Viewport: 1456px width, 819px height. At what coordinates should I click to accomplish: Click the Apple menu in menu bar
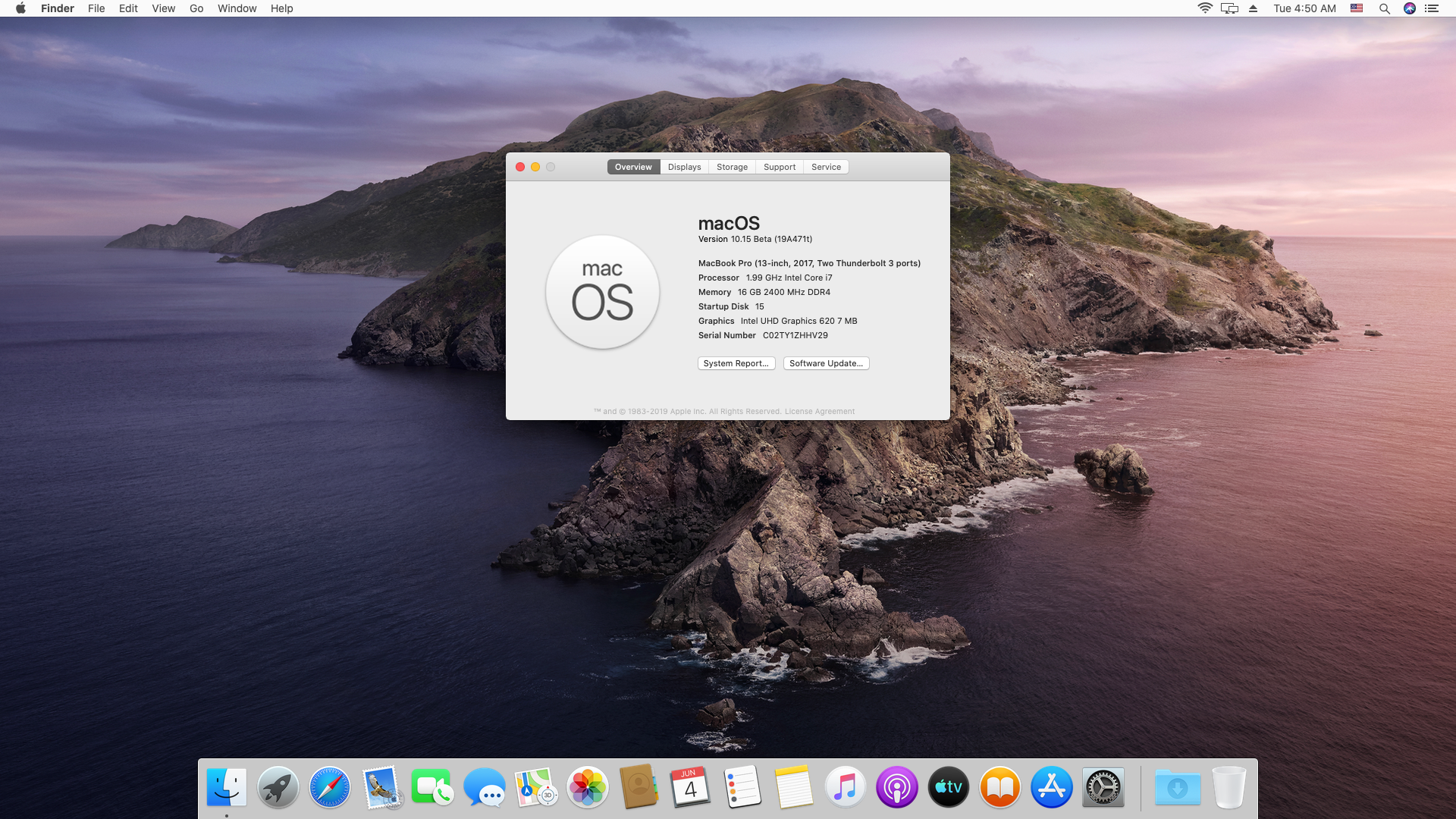tap(20, 8)
